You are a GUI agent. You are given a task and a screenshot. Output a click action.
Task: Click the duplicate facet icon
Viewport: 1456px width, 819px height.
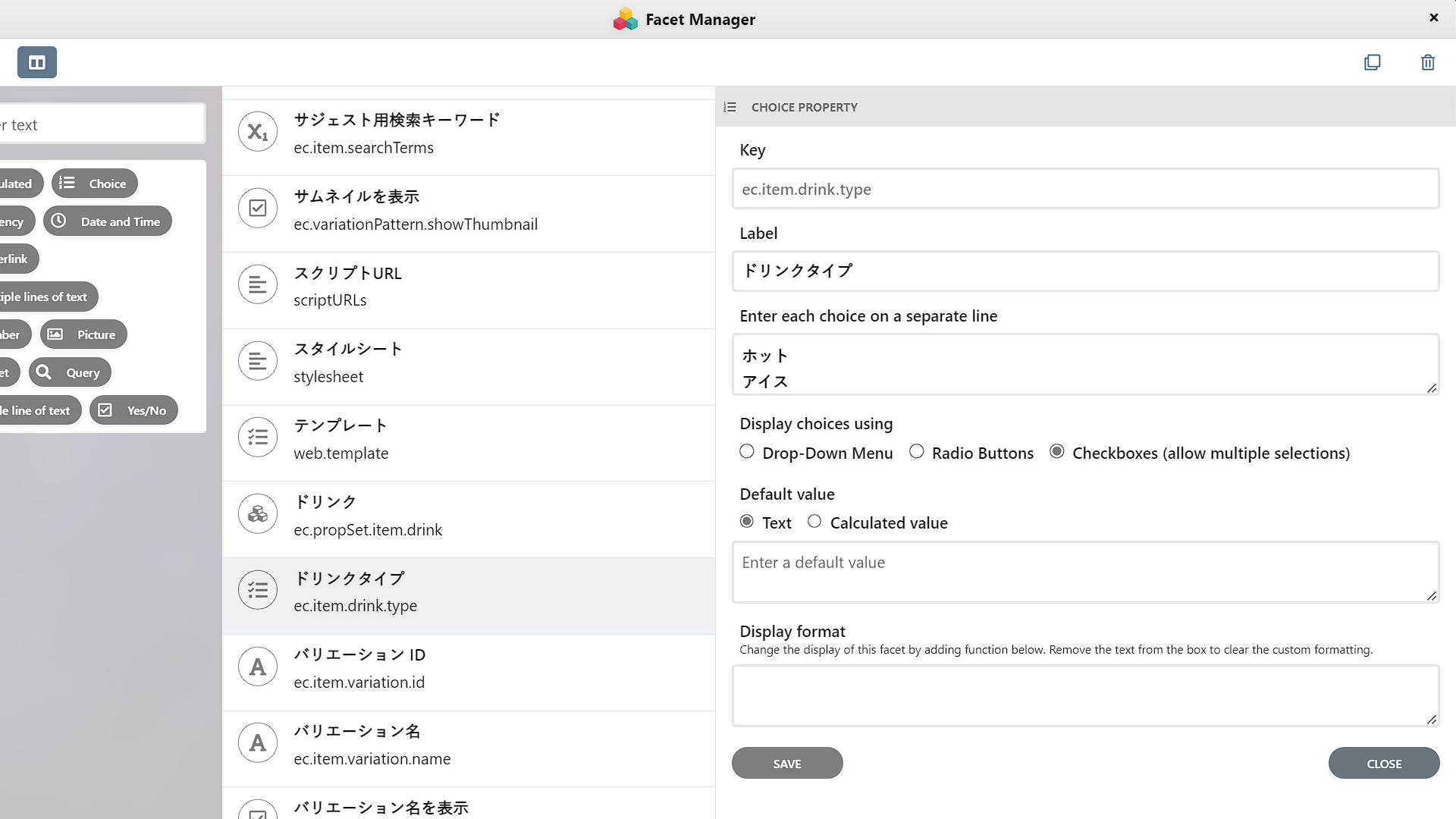tap(1372, 62)
